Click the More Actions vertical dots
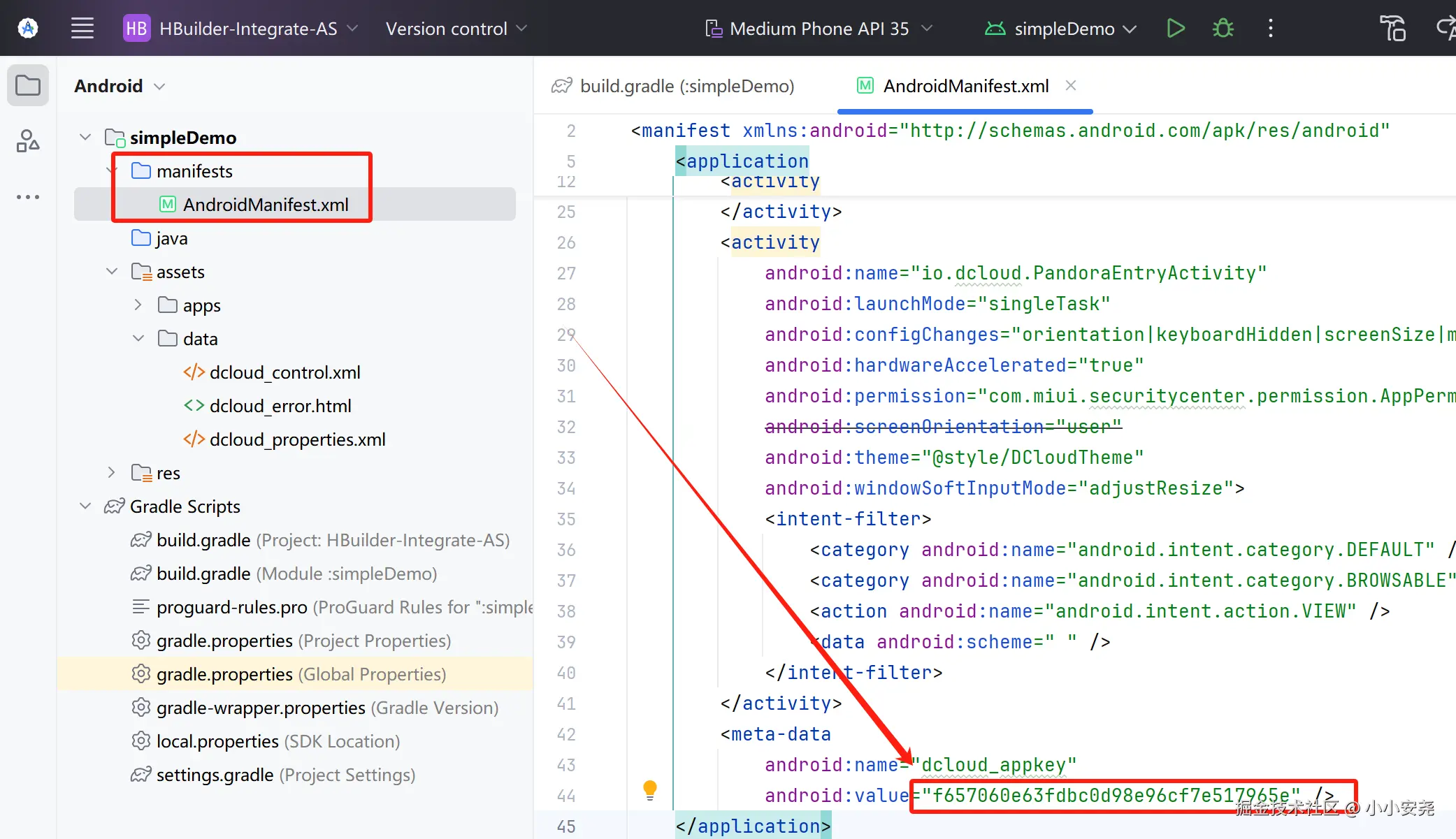 (x=1270, y=29)
